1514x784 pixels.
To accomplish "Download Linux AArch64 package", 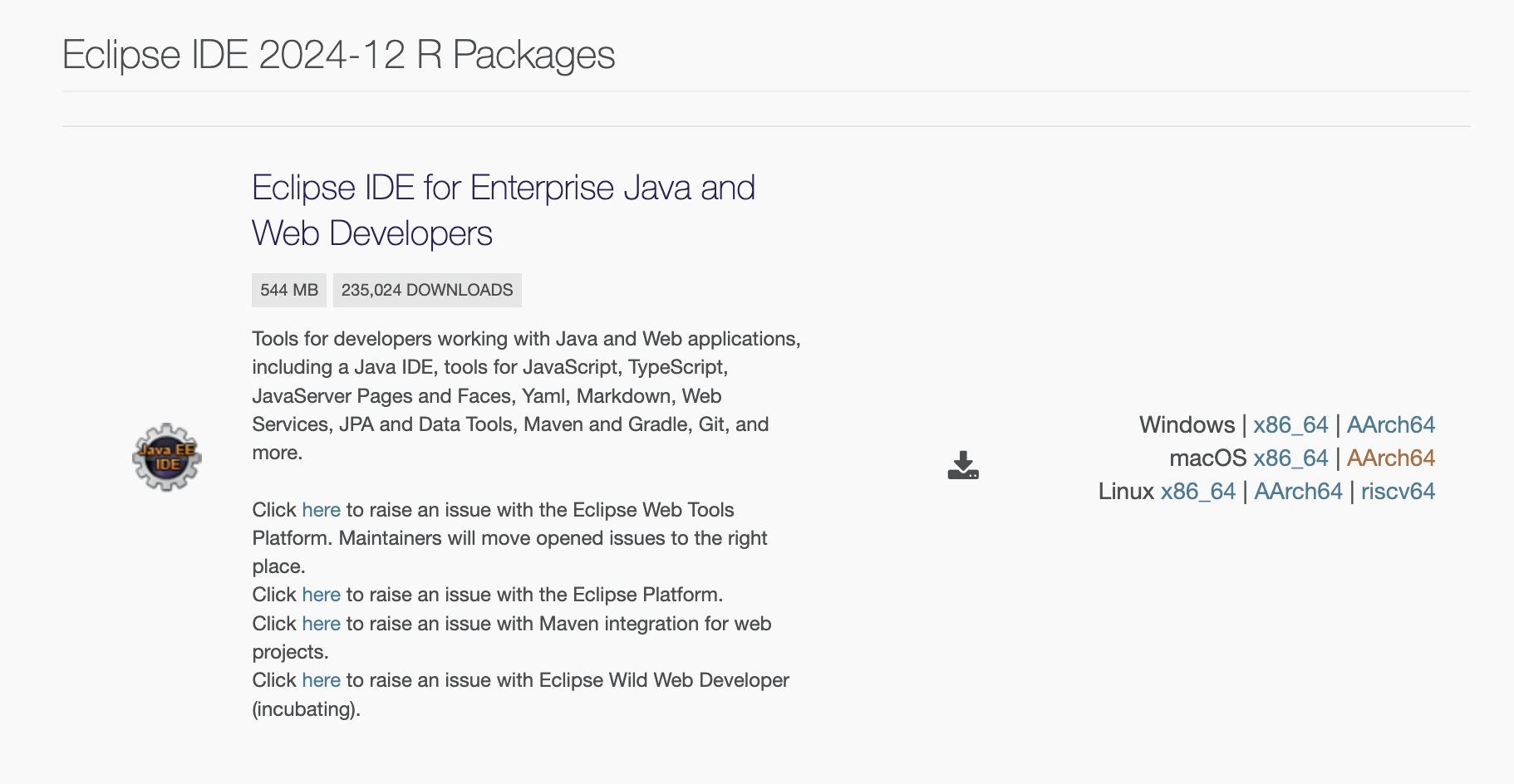I will click(1298, 491).
